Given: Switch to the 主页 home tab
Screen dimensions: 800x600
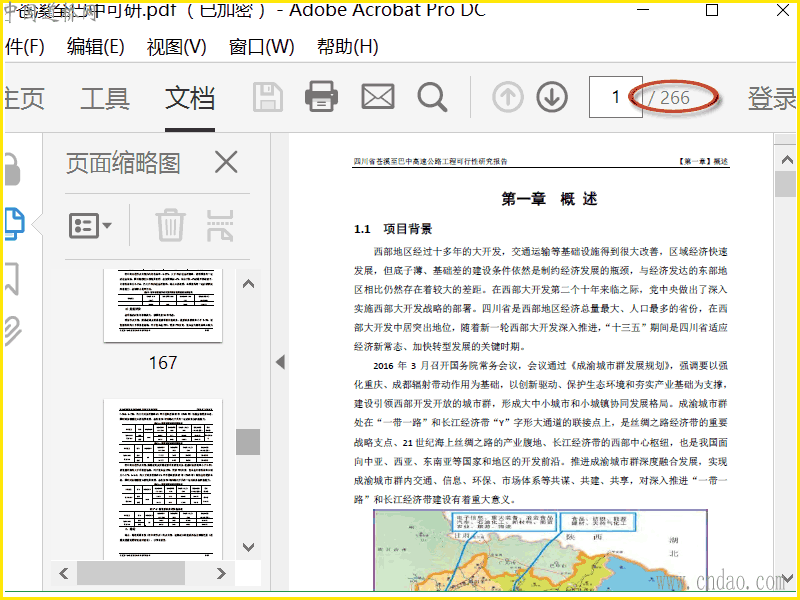Looking at the screenshot, I should pos(24,98).
